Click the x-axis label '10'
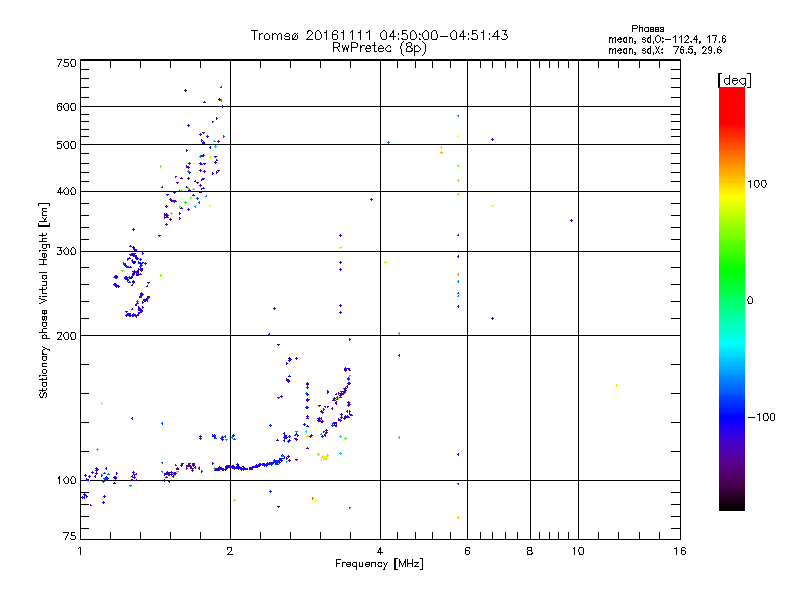Screen dimensions: 800x600 pyautogui.click(x=578, y=551)
